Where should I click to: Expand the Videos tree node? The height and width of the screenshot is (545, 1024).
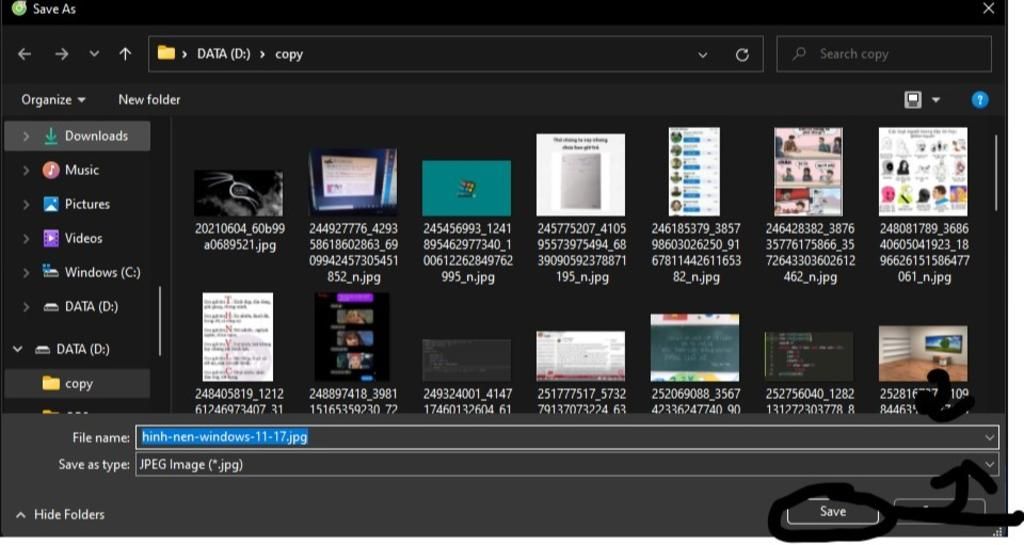tap(25, 238)
